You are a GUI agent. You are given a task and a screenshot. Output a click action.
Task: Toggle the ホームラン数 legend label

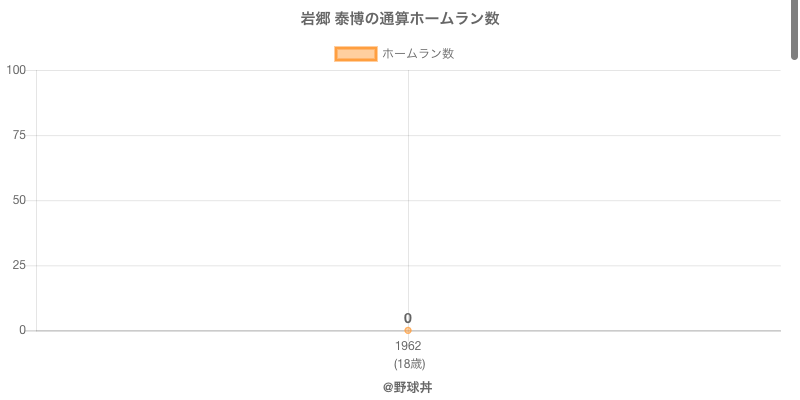click(x=418, y=54)
